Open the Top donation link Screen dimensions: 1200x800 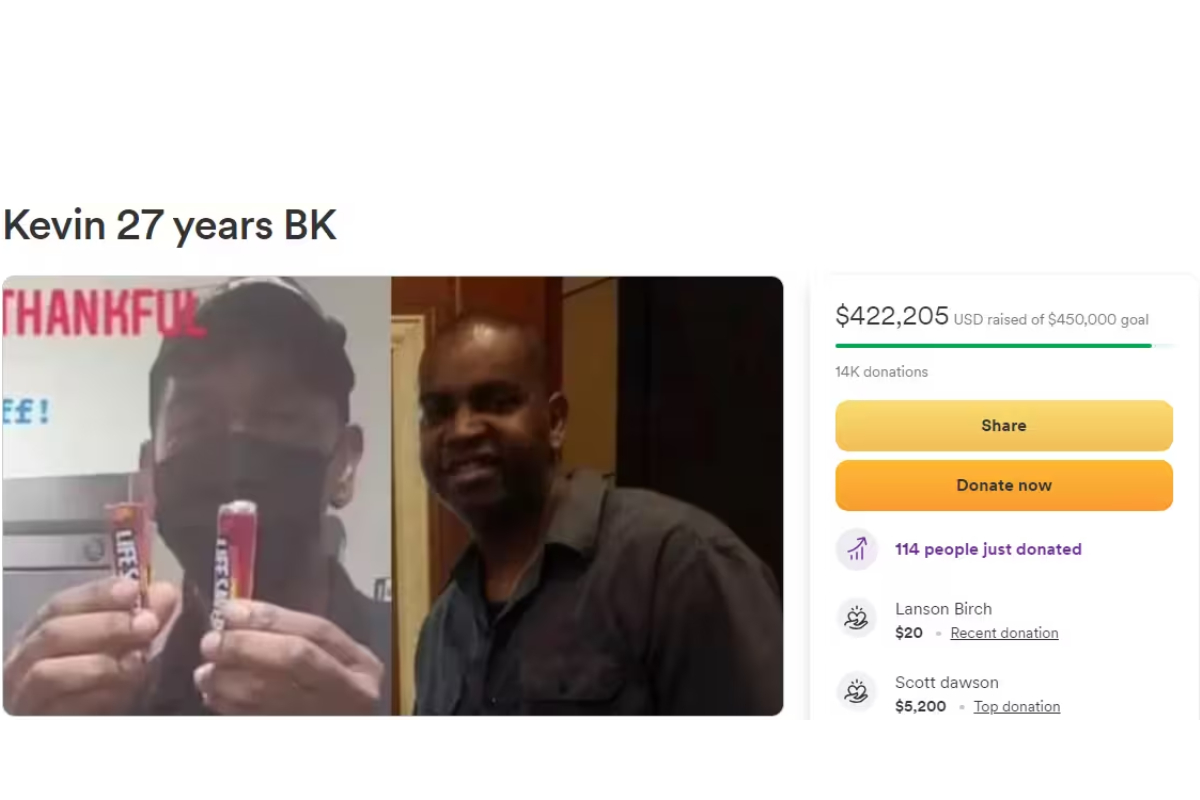pyautogui.click(x=1017, y=707)
